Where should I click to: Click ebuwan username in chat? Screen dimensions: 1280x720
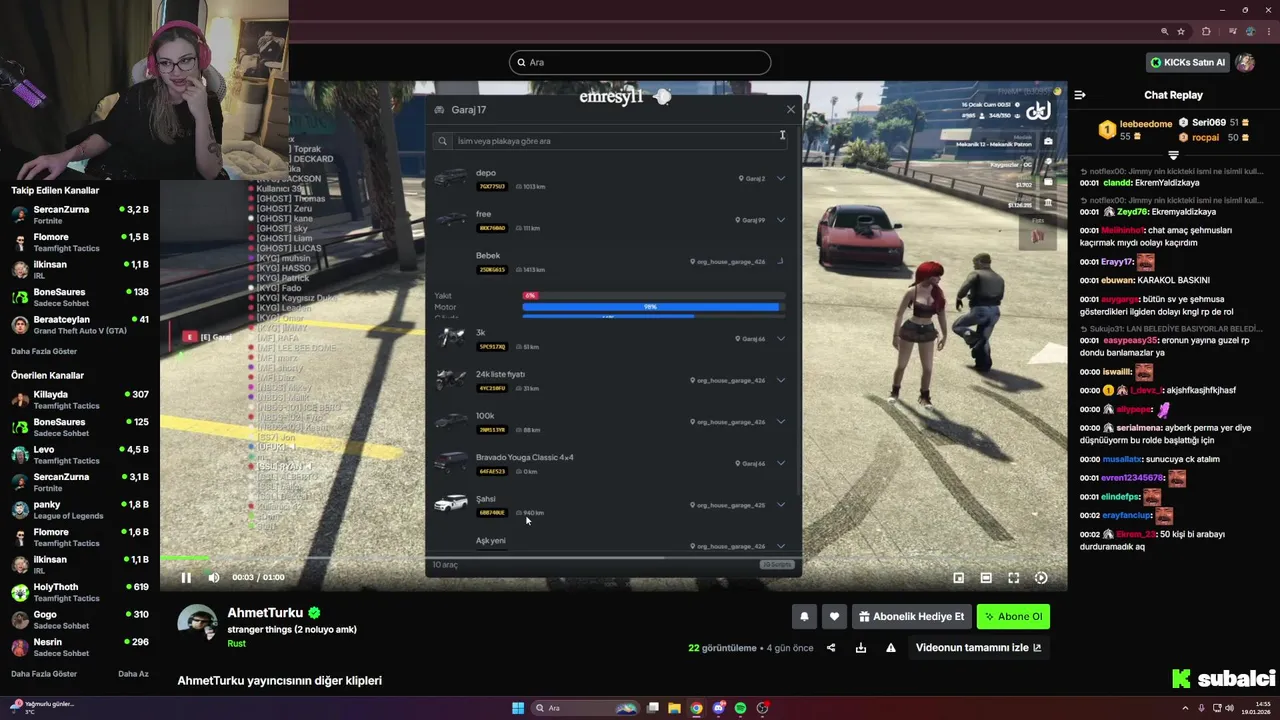tap(1117, 280)
